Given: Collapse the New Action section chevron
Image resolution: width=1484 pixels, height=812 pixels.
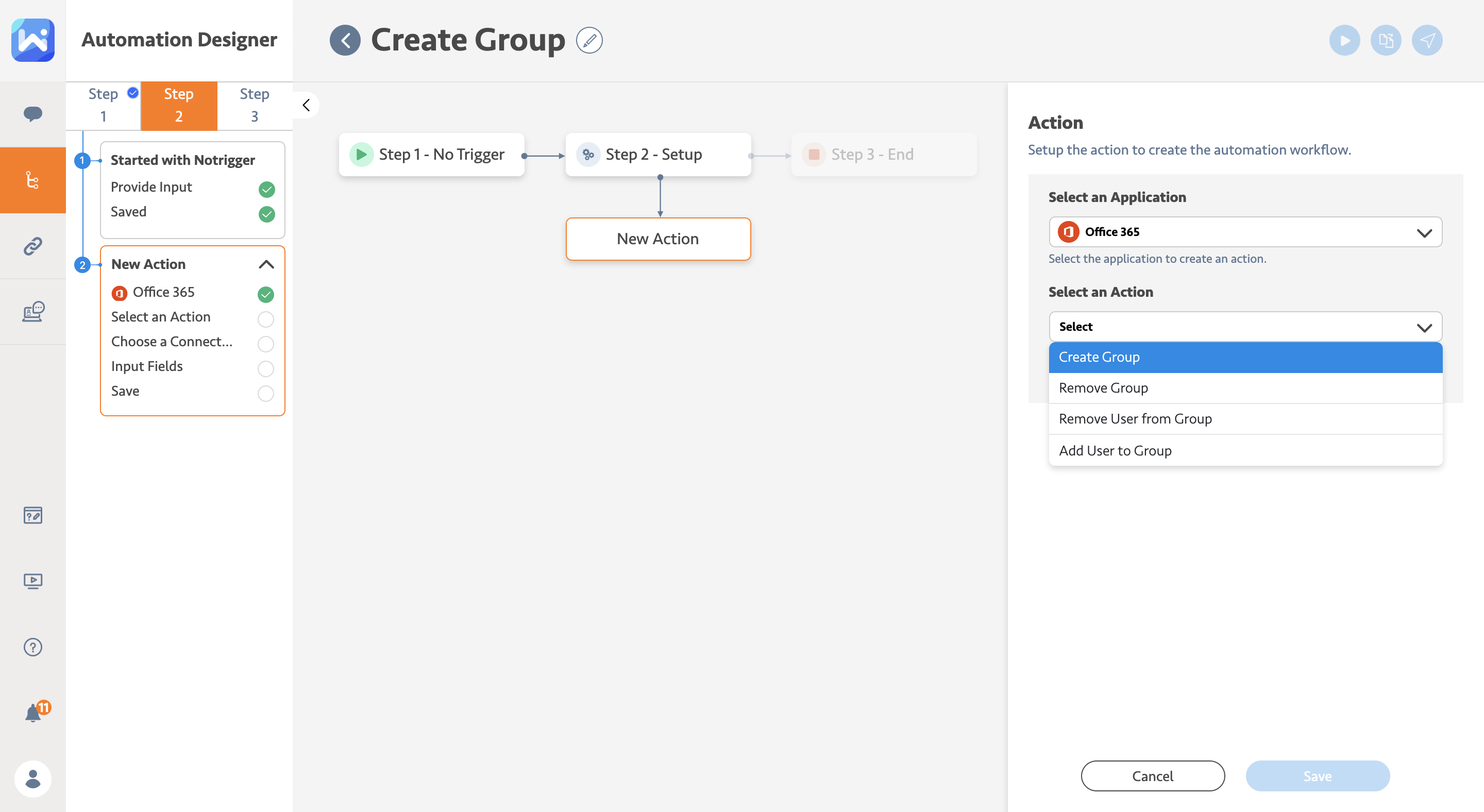Looking at the screenshot, I should [266, 264].
